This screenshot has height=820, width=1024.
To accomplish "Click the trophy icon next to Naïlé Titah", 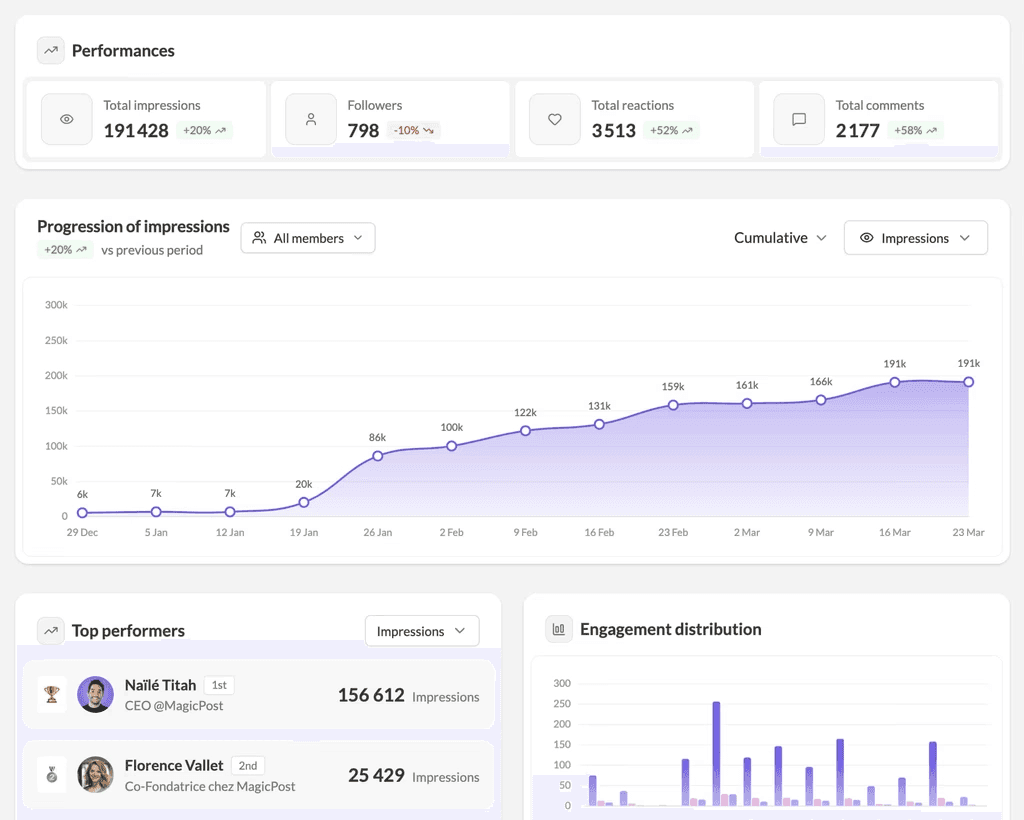I will [x=51, y=692].
